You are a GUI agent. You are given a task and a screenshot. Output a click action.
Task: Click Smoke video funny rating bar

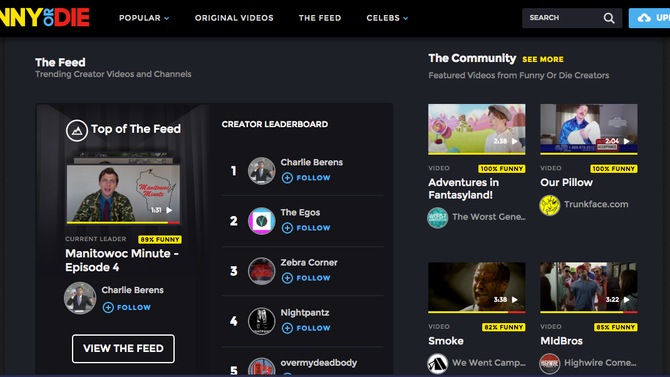click(477, 312)
